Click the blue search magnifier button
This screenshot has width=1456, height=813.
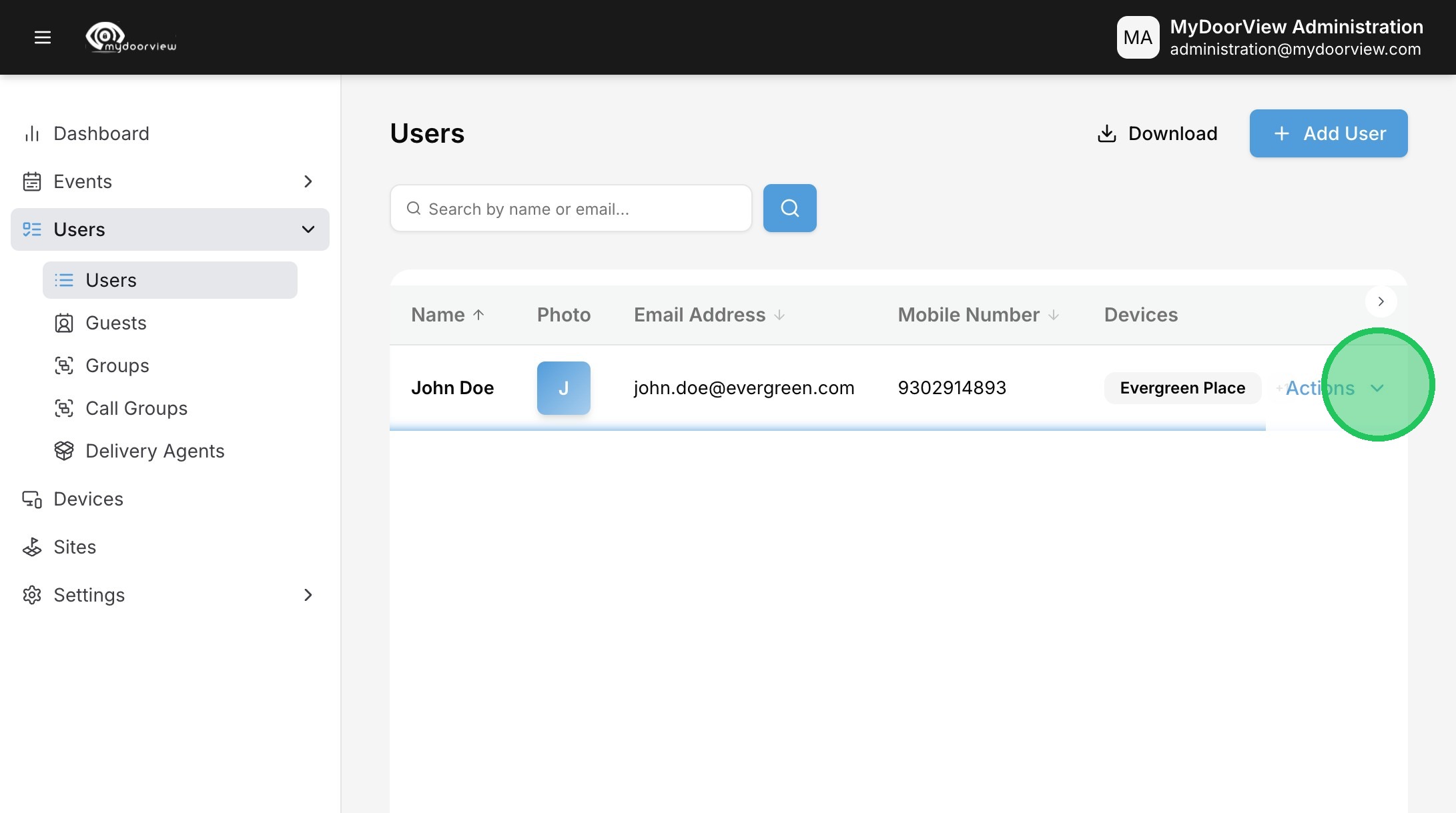[789, 208]
